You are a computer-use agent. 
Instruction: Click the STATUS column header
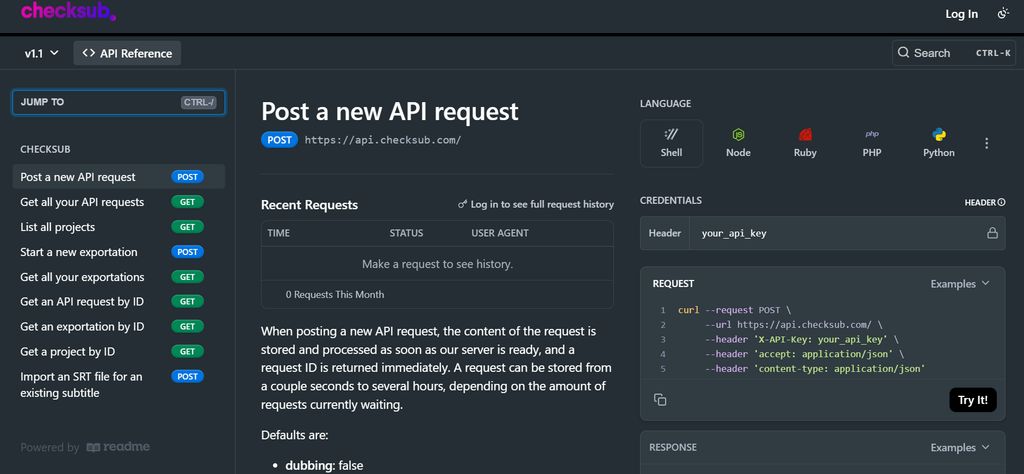(406, 233)
